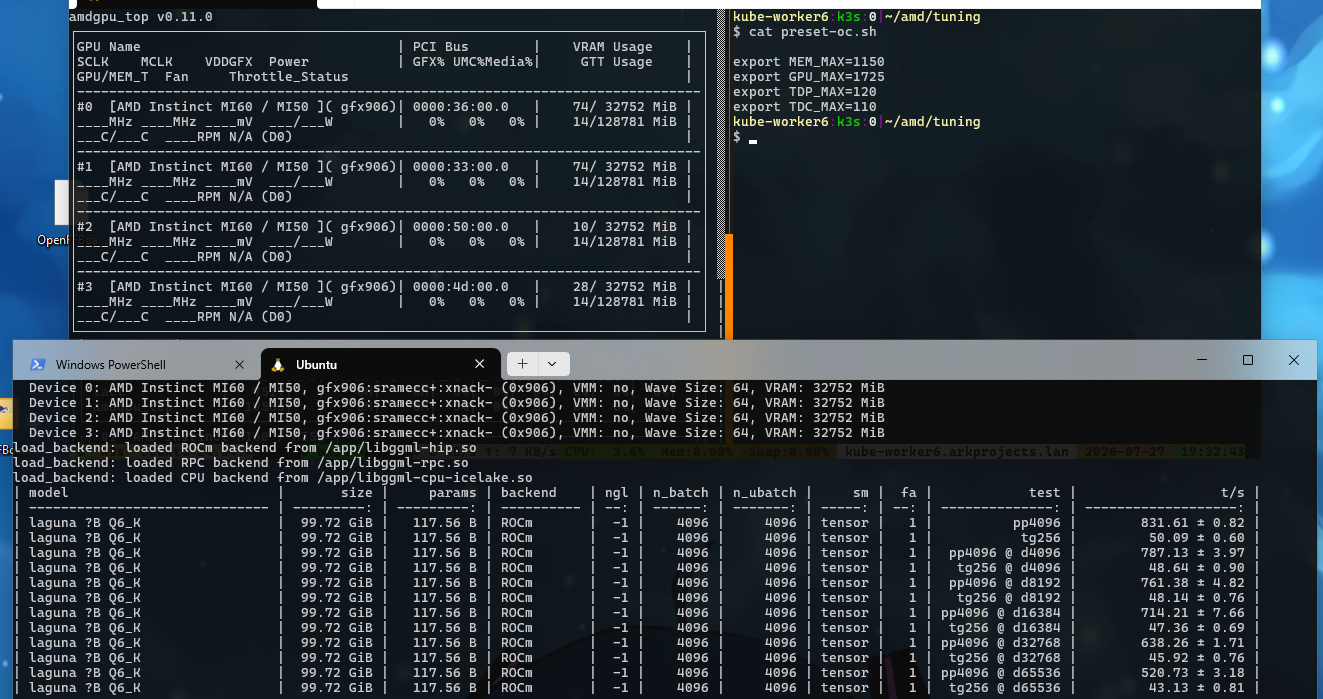This screenshot has width=1323, height=699.
Task: Click the result '831.61 ± 0.82'
Action: [x=1193, y=523]
